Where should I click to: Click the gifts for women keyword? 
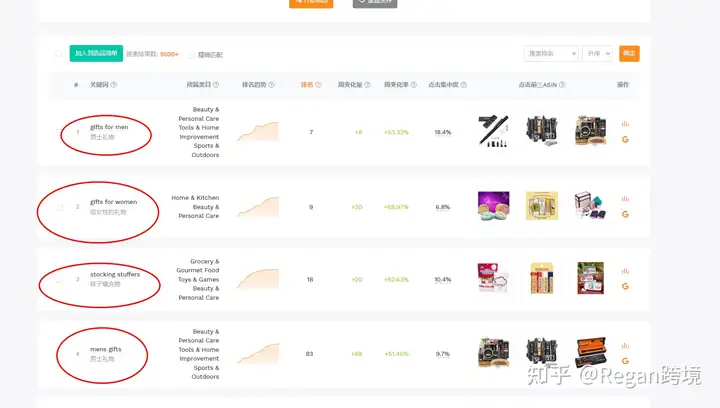[113, 202]
